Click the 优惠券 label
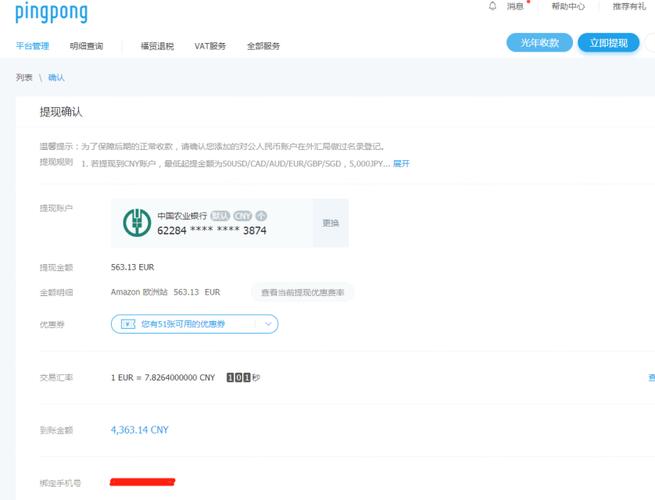The height and width of the screenshot is (500, 655). click(52, 325)
